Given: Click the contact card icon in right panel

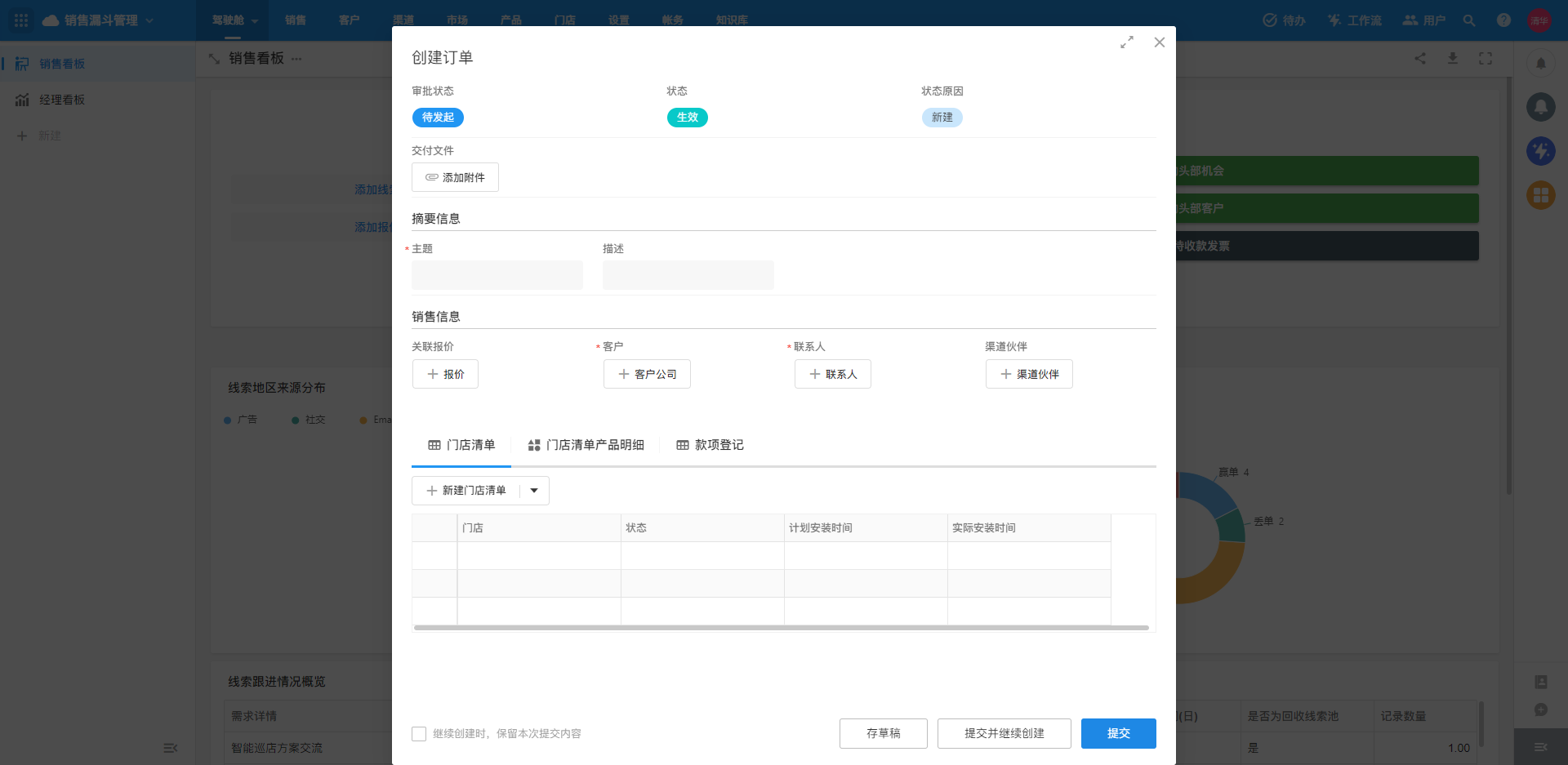Looking at the screenshot, I should (1541, 682).
